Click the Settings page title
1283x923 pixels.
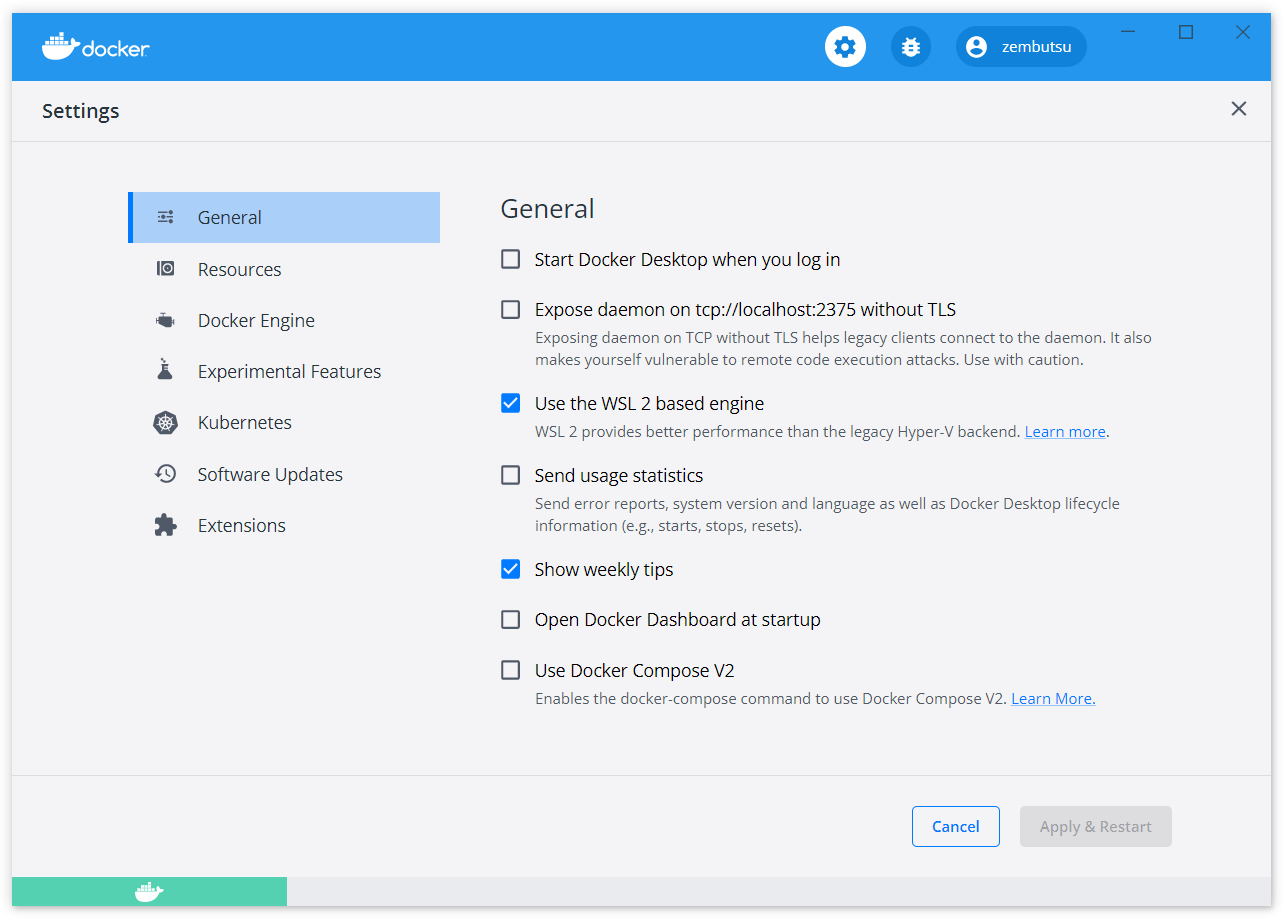click(81, 111)
